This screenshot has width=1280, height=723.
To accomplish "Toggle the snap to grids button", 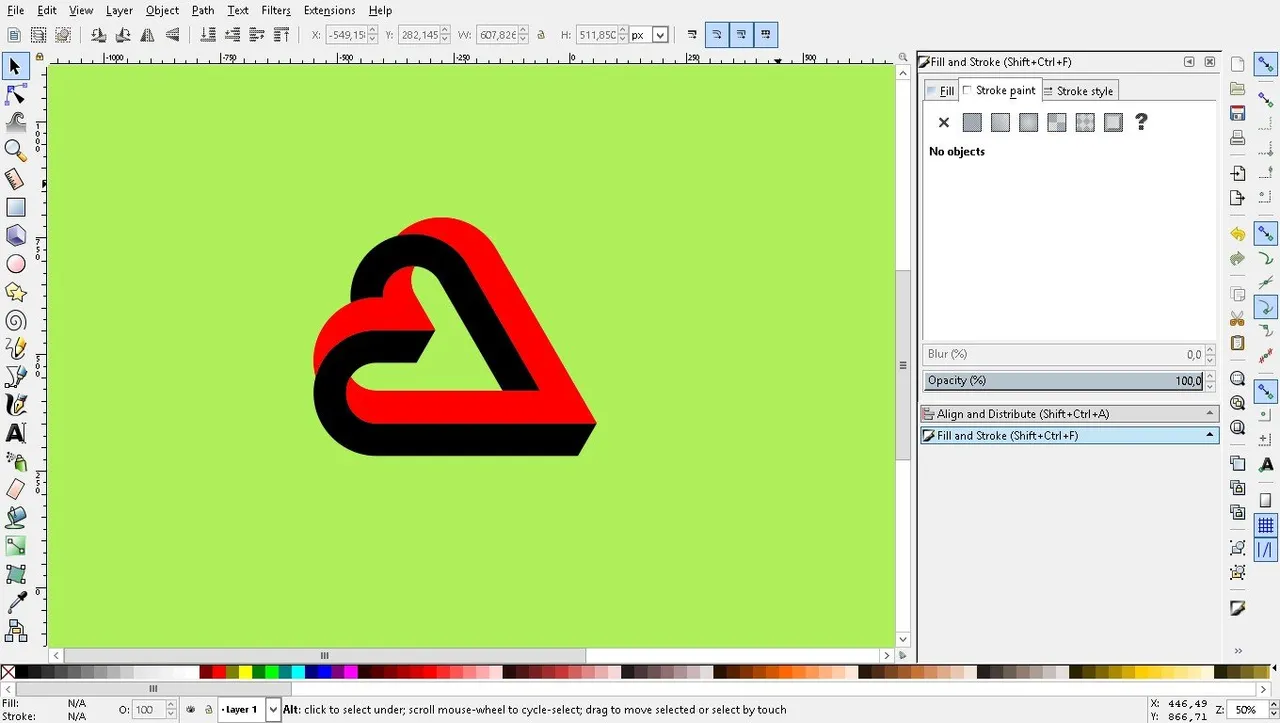I will (1265, 524).
